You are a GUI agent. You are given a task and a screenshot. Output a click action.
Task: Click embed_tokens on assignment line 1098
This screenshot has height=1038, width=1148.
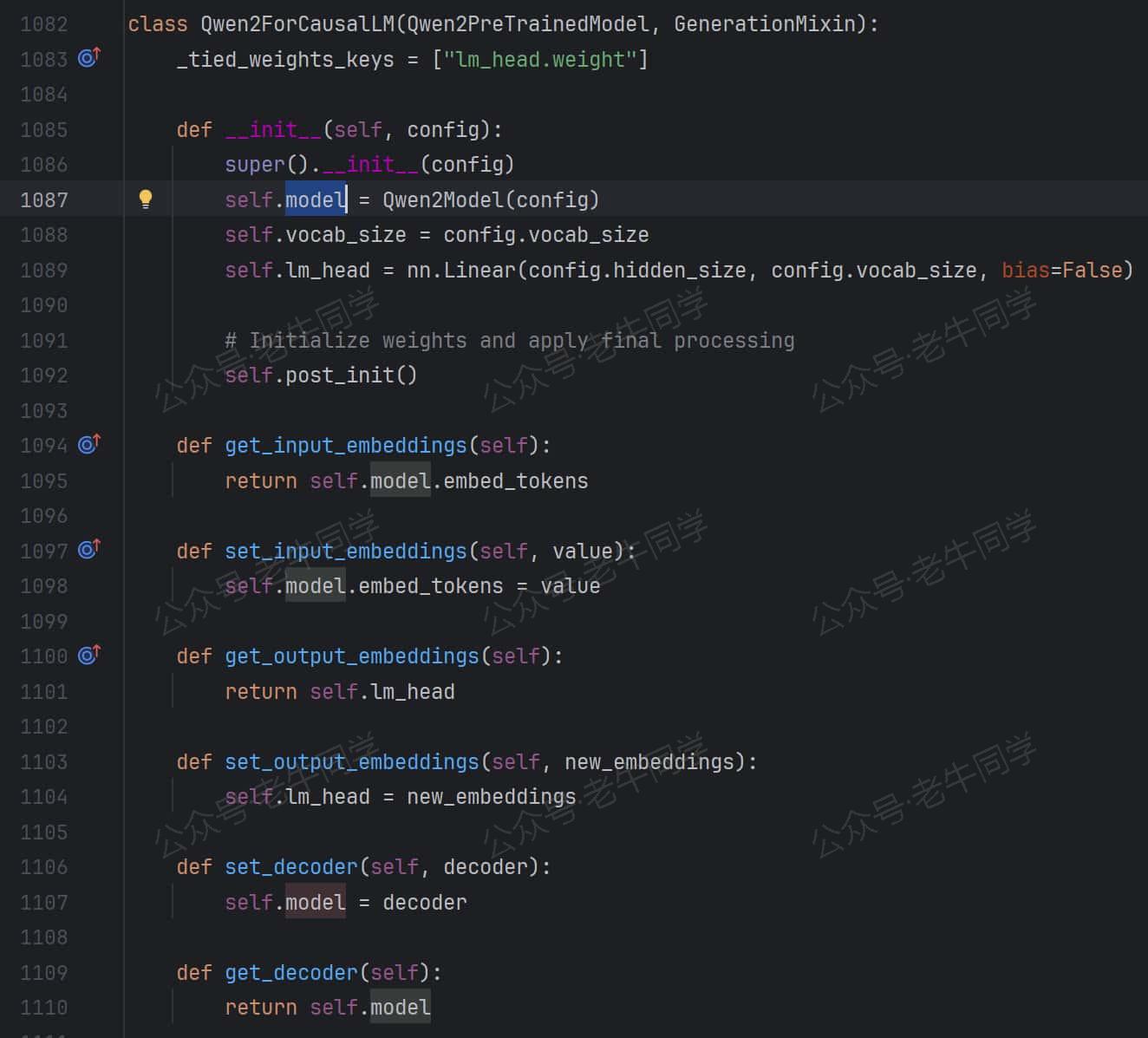pos(431,586)
